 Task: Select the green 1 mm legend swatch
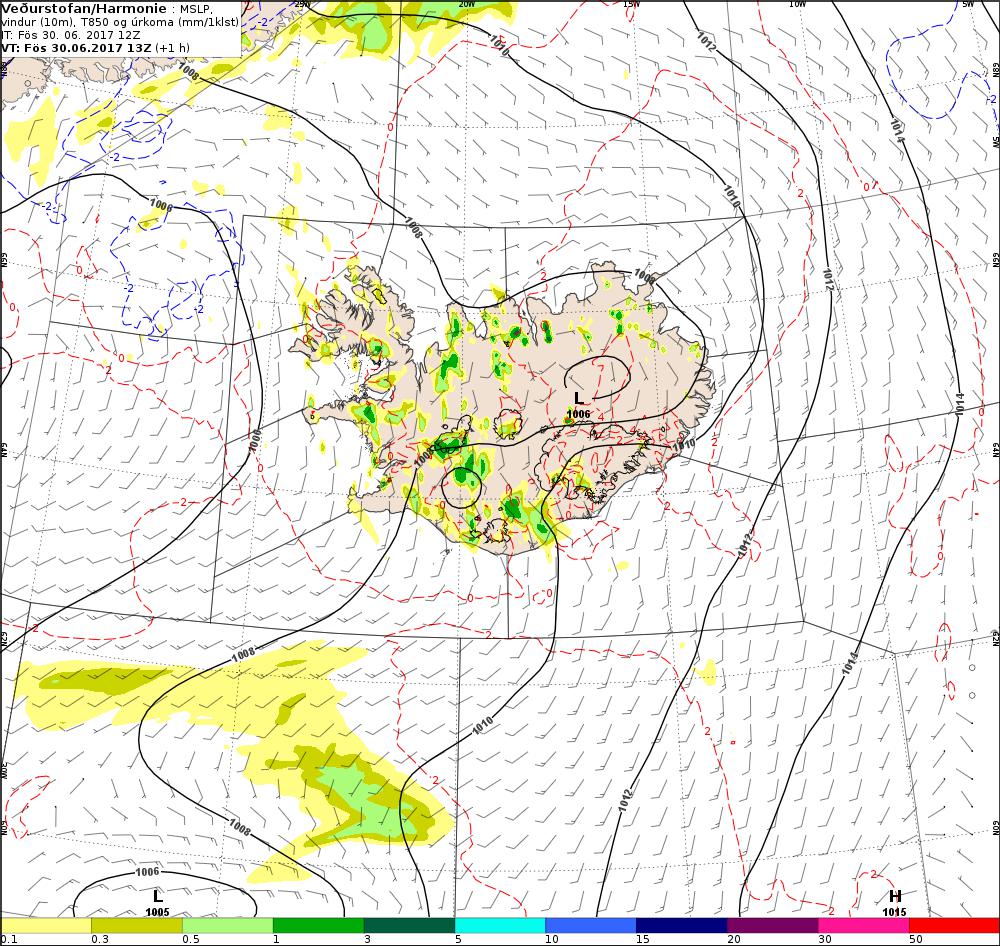pyautogui.click(x=318, y=926)
